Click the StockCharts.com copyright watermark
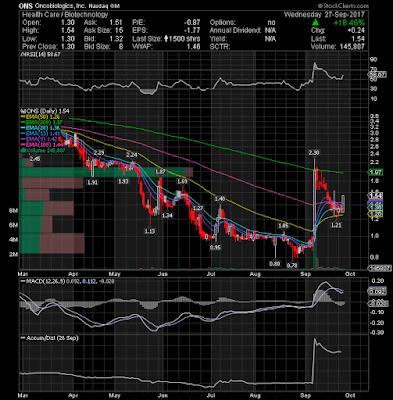 point(344,6)
